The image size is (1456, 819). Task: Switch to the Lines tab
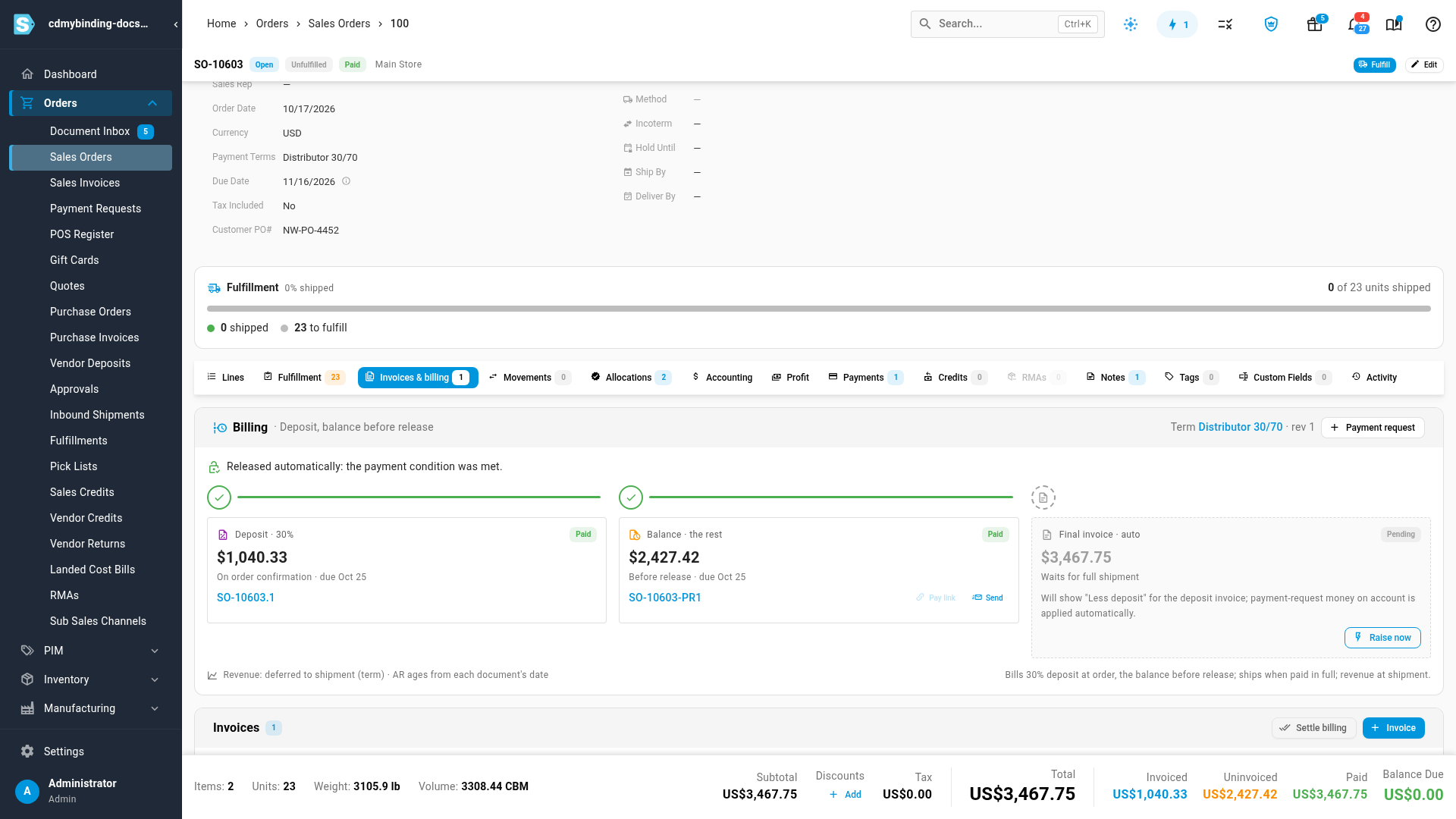pyautogui.click(x=225, y=377)
